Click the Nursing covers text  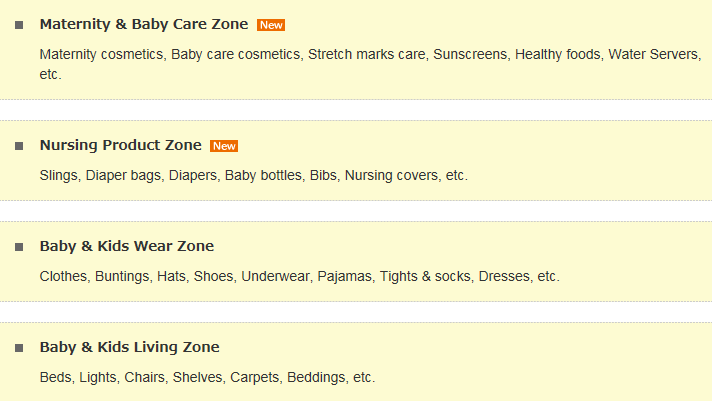(391, 175)
